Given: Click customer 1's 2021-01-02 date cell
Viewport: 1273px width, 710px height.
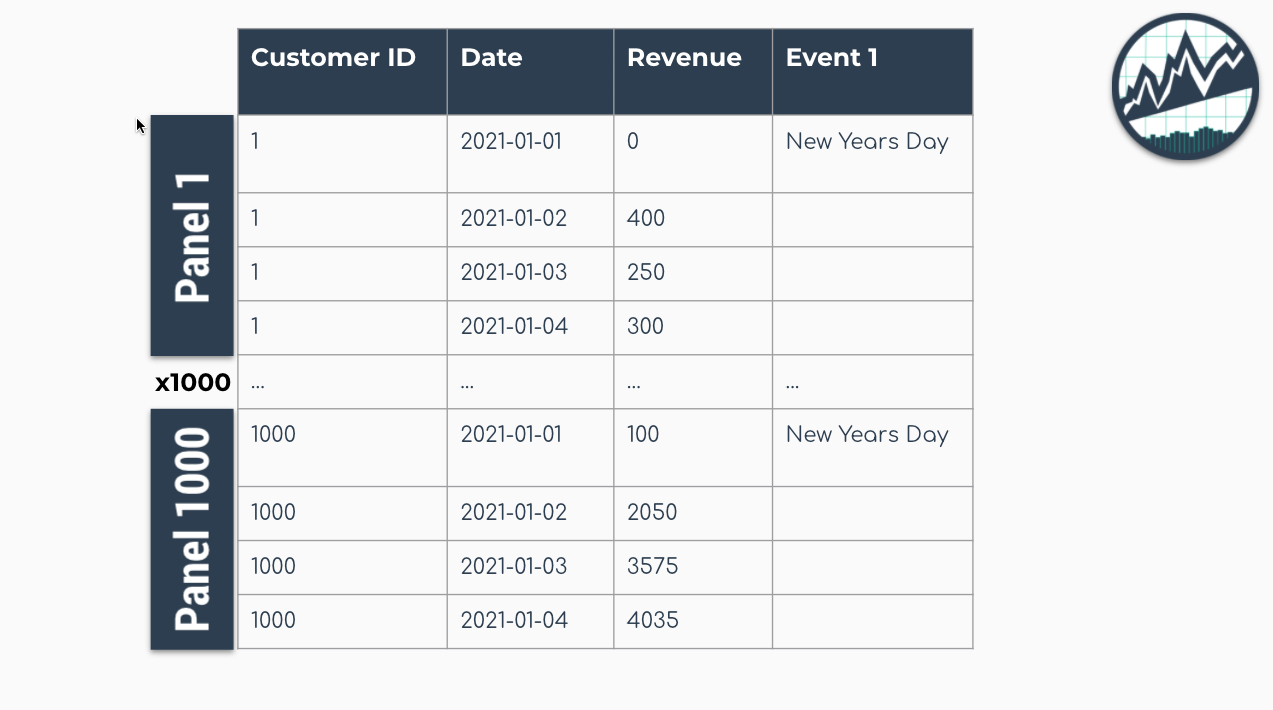Looking at the screenshot, I should point(514,219).
